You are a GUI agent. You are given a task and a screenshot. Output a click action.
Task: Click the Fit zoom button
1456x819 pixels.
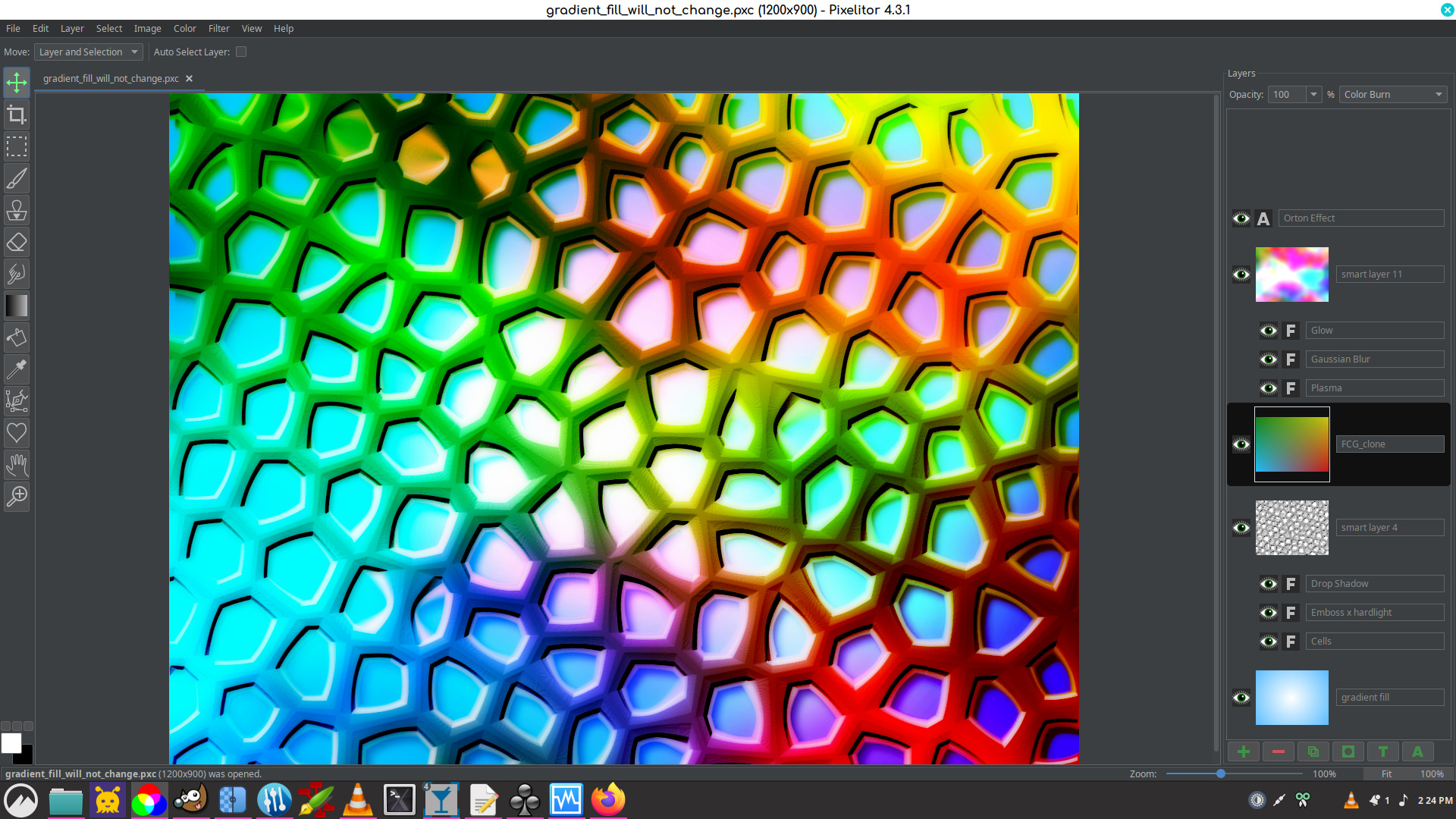tap(1386, 774)
